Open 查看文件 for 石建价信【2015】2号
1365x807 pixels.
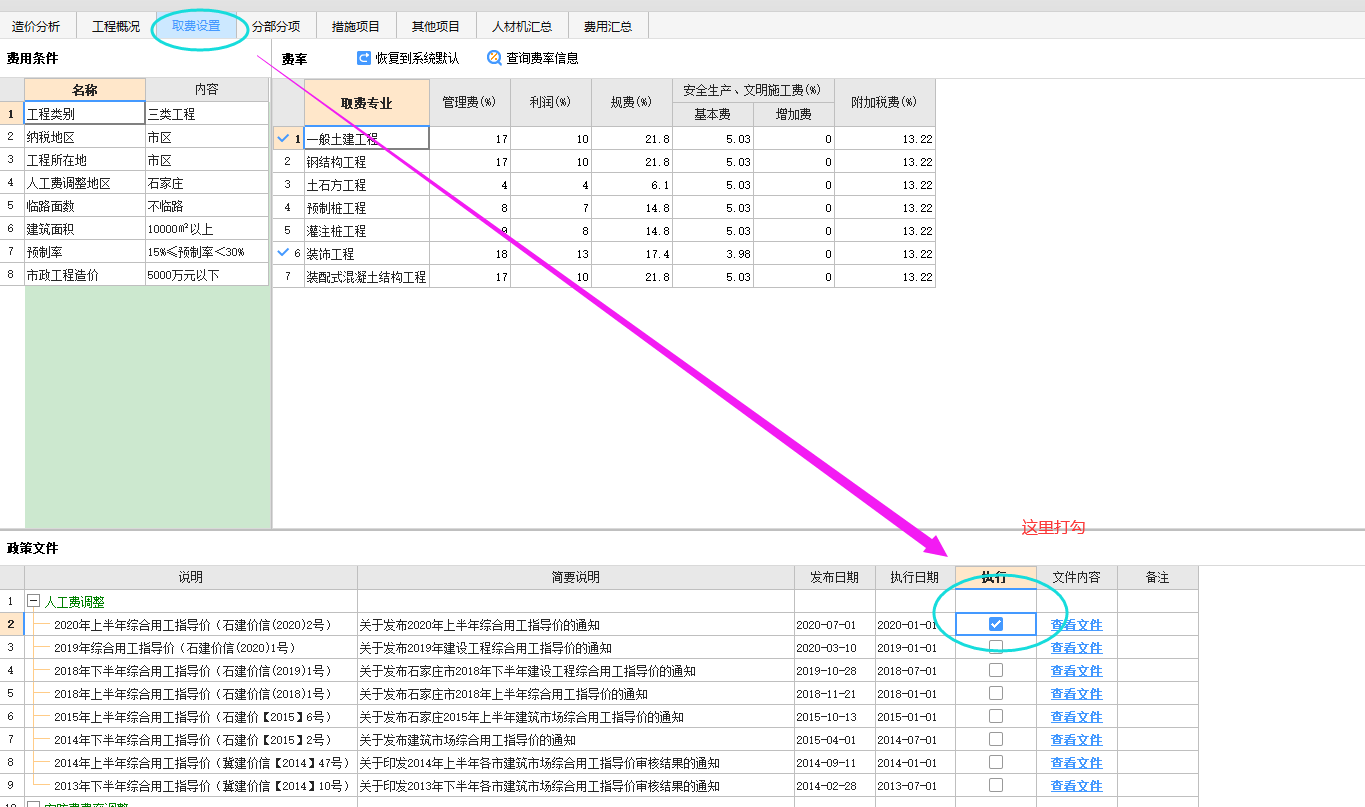pyautogui.click(x=1076, y=740)
